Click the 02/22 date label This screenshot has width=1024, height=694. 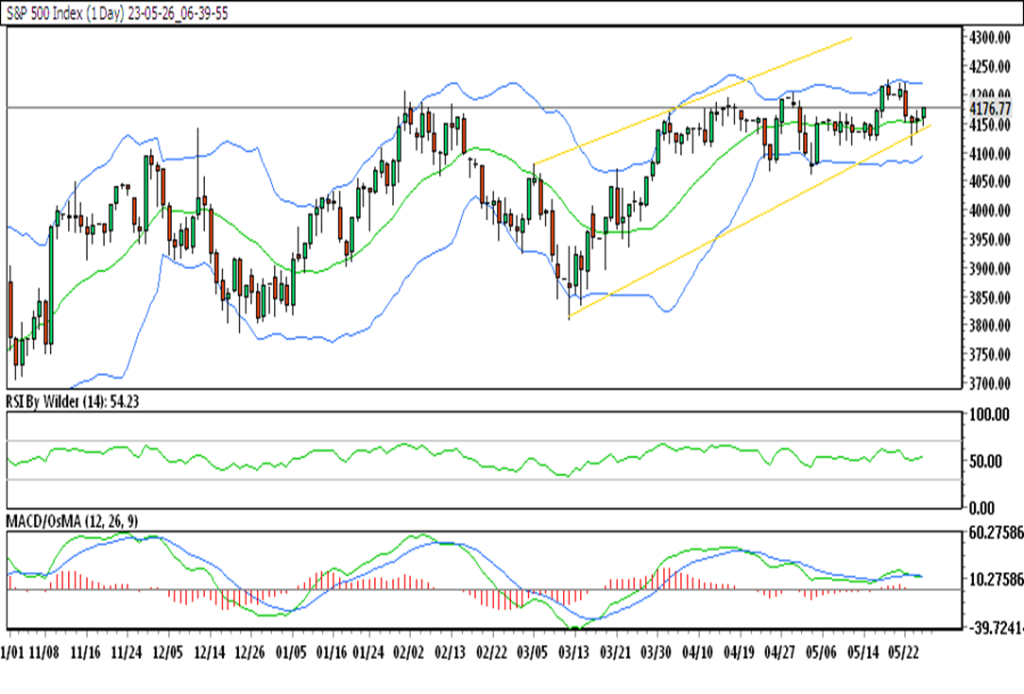[492, 652]
